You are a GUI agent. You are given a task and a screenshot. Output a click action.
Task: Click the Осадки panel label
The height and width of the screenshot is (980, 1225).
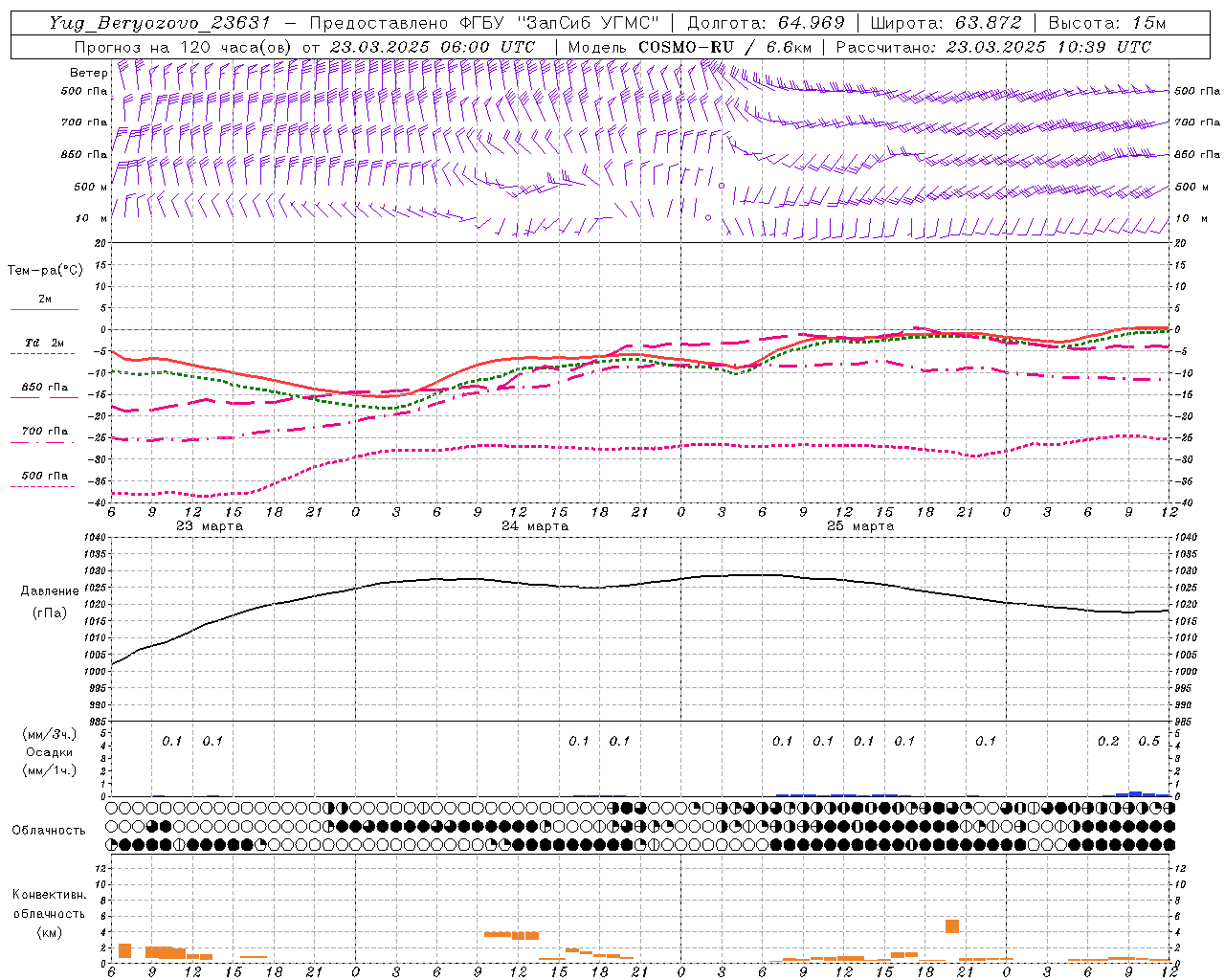[50, 752]
